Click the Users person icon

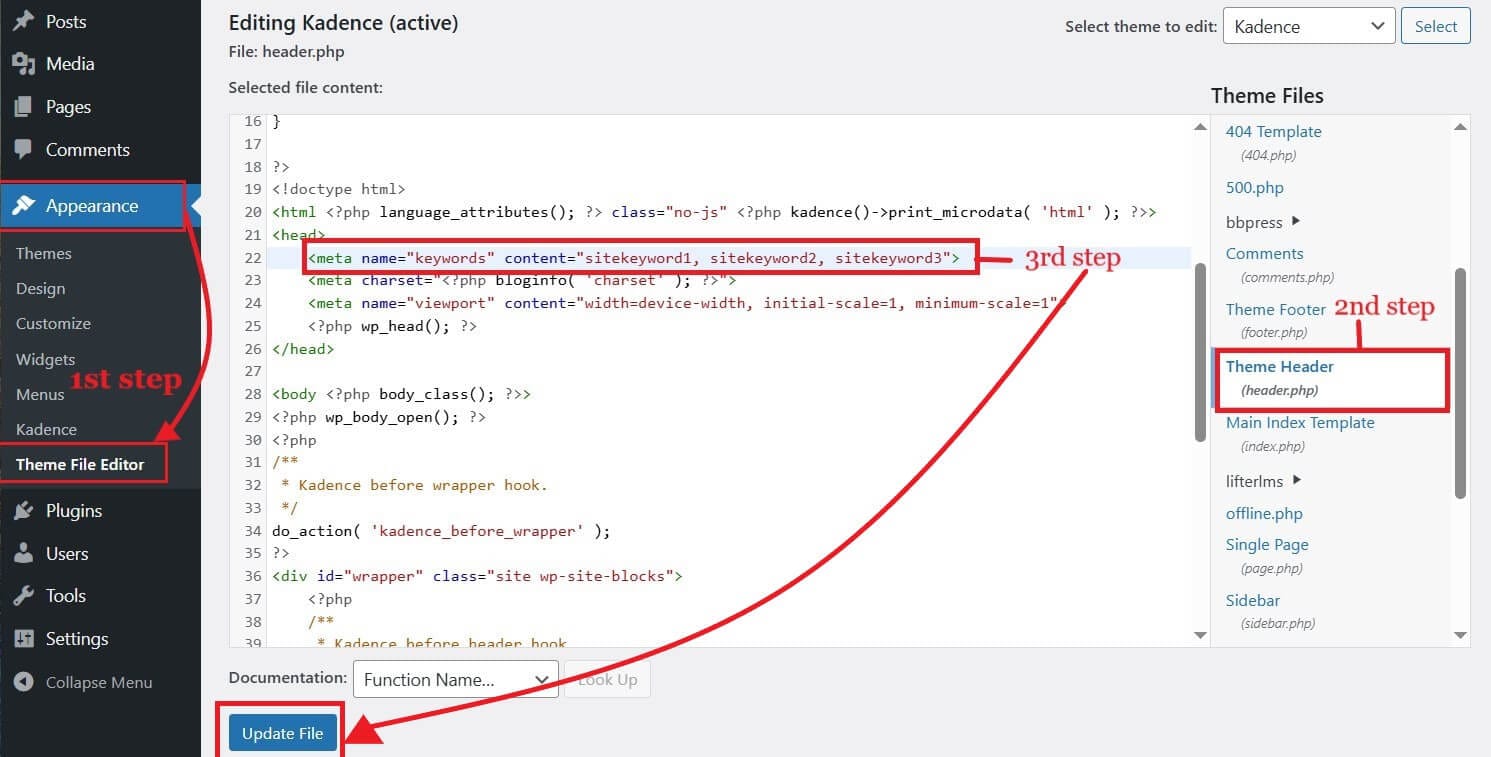pos(23,554)
